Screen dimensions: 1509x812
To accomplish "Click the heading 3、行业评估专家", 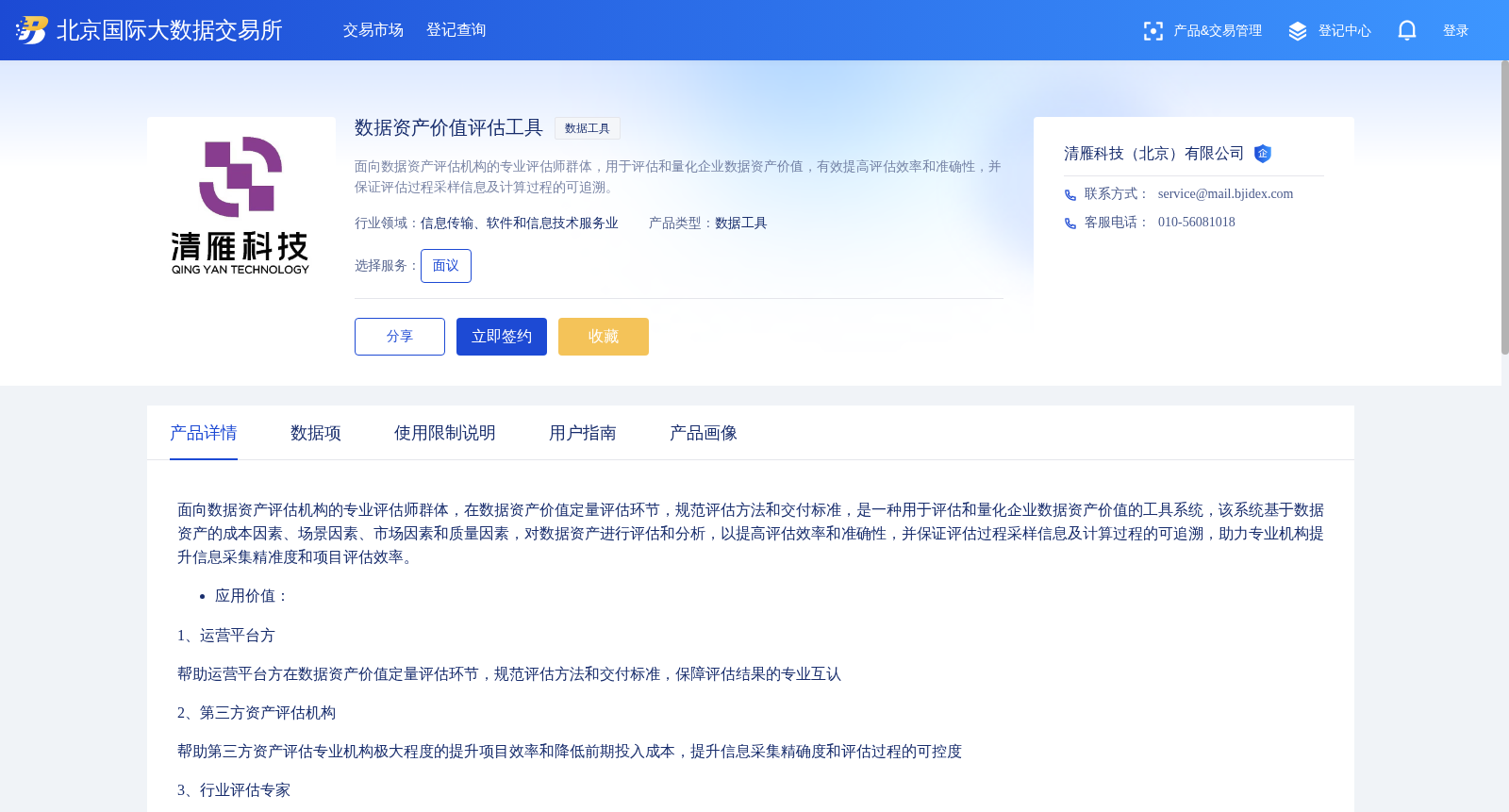I will point(234,790).
